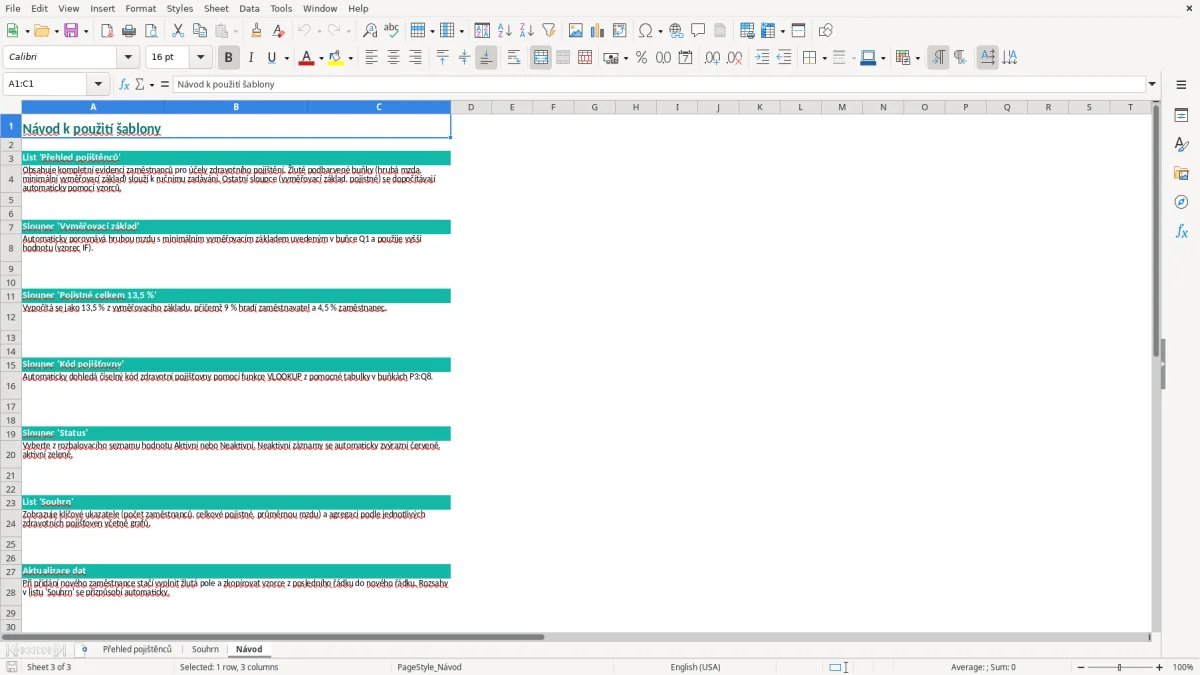
Task: Open the font name dropdown
Action: 128,58
